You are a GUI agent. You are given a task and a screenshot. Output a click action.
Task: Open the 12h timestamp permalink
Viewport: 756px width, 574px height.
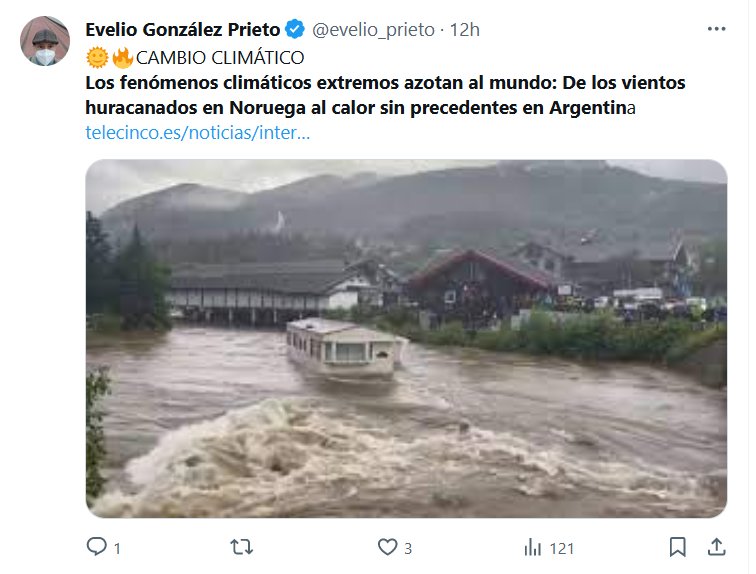pos(464,30)
